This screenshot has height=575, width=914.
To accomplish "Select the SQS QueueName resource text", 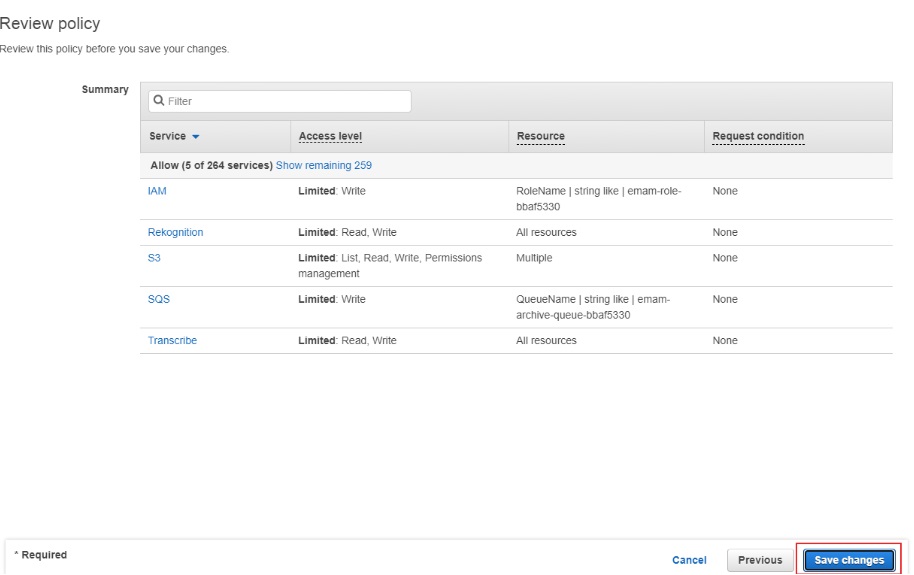I will tap(593, 307).
